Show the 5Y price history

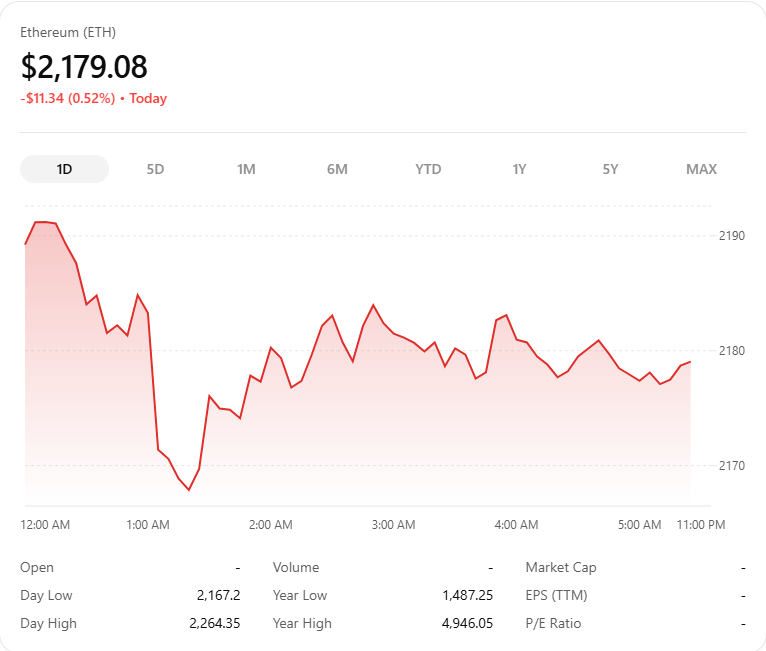pyautogui.click(x=610, y=169)
